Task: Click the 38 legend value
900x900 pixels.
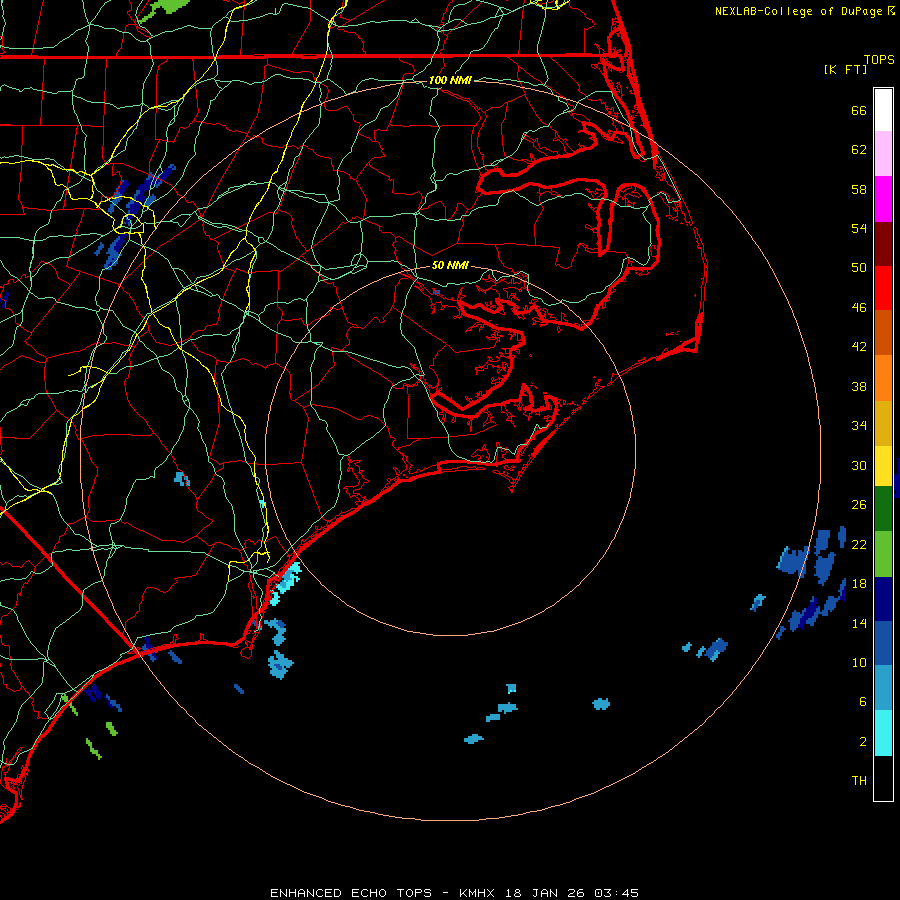Action: [859, 386]
